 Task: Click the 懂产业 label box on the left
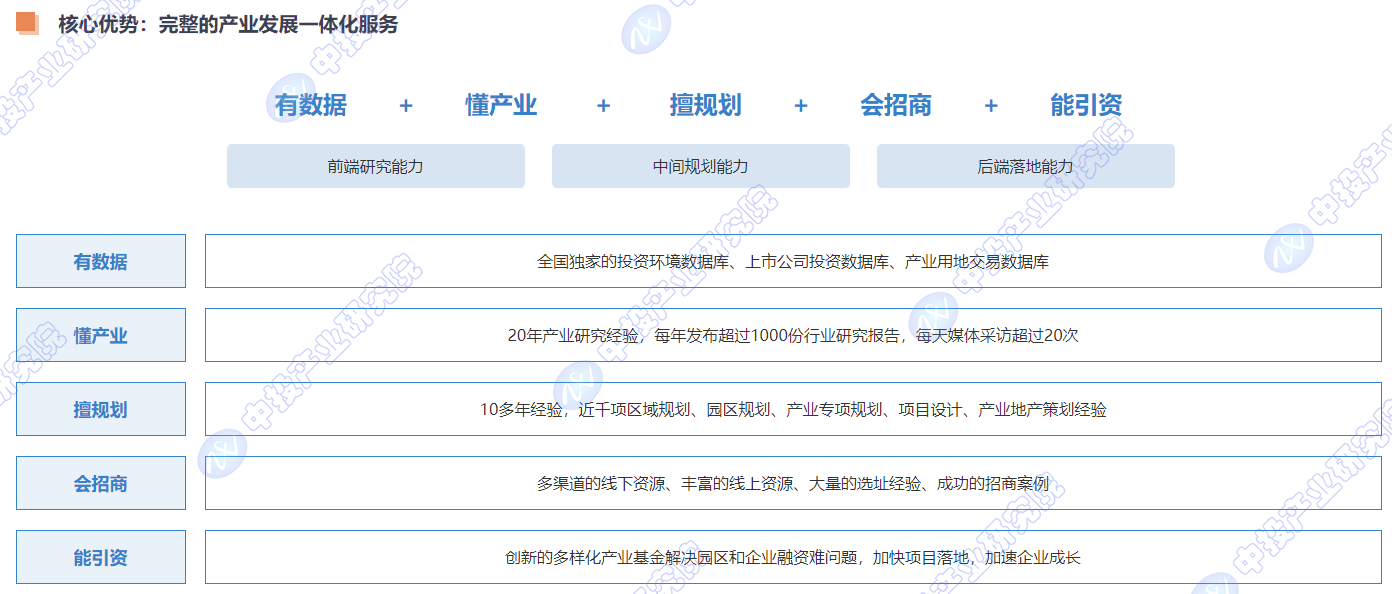101,335
